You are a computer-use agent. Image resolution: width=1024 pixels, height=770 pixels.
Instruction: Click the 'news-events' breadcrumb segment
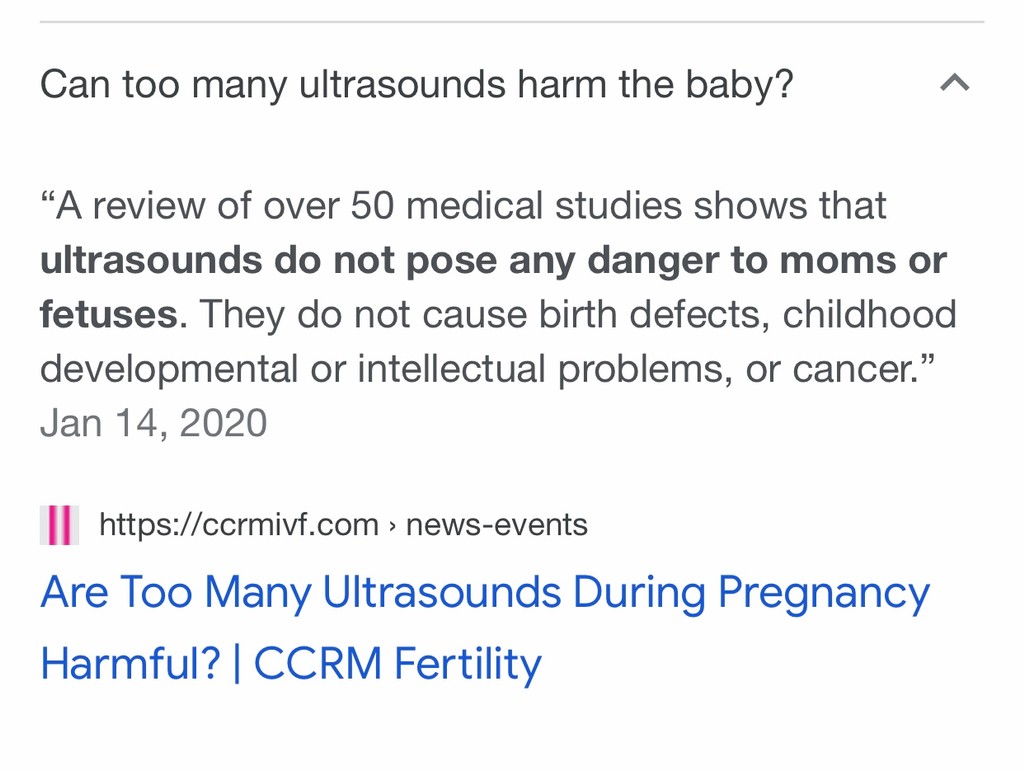coord(496,524)
